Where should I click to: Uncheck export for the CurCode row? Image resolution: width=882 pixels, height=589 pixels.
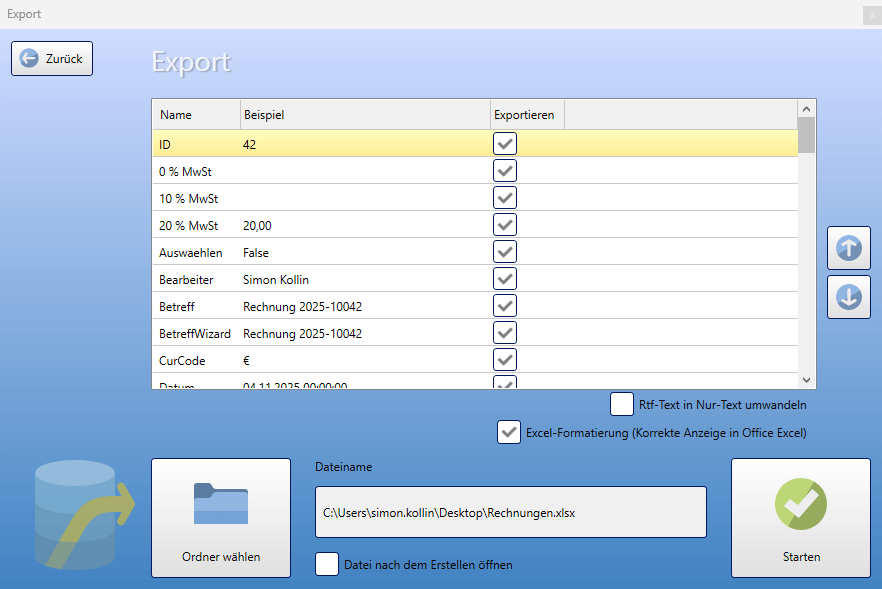pos(504,360)
